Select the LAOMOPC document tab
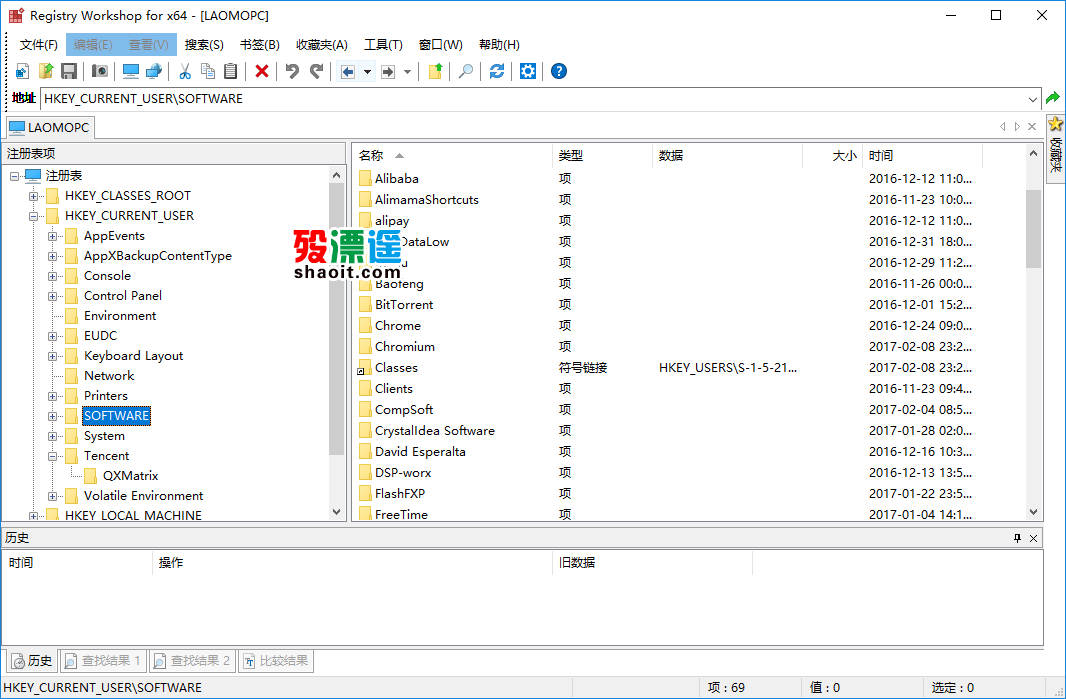 (50, 127)
